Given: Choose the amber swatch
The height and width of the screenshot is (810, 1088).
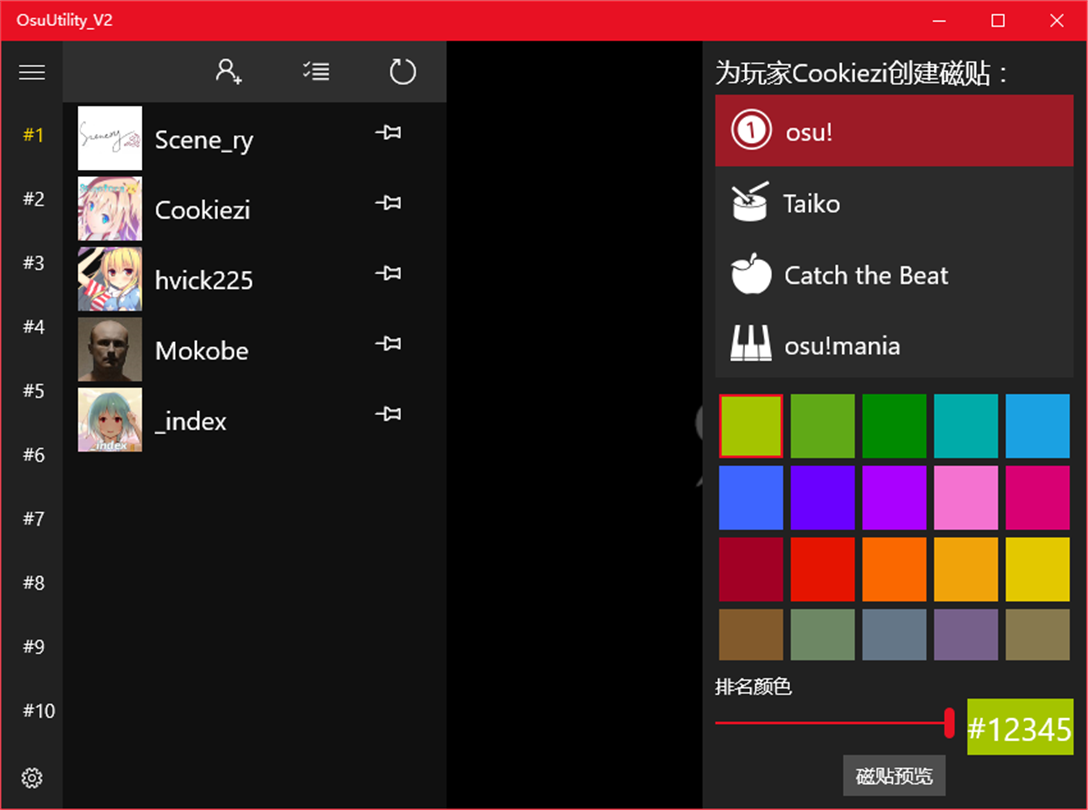Looking at the screenshot, I should click(x=966, y=569).
